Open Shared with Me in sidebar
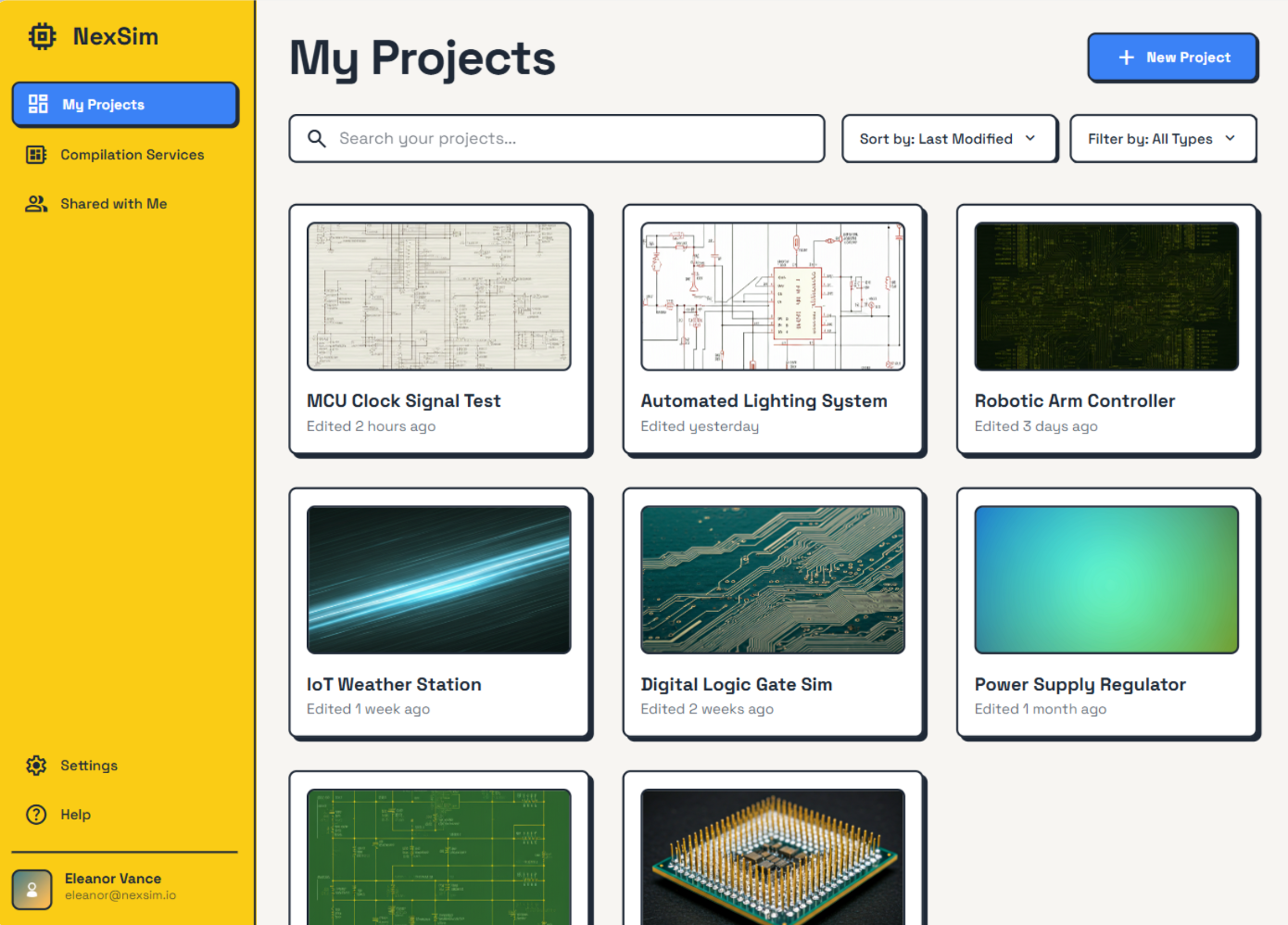The height and width of the screenshot is (925, 1288). pyautogui.click(x=113, y=204)
